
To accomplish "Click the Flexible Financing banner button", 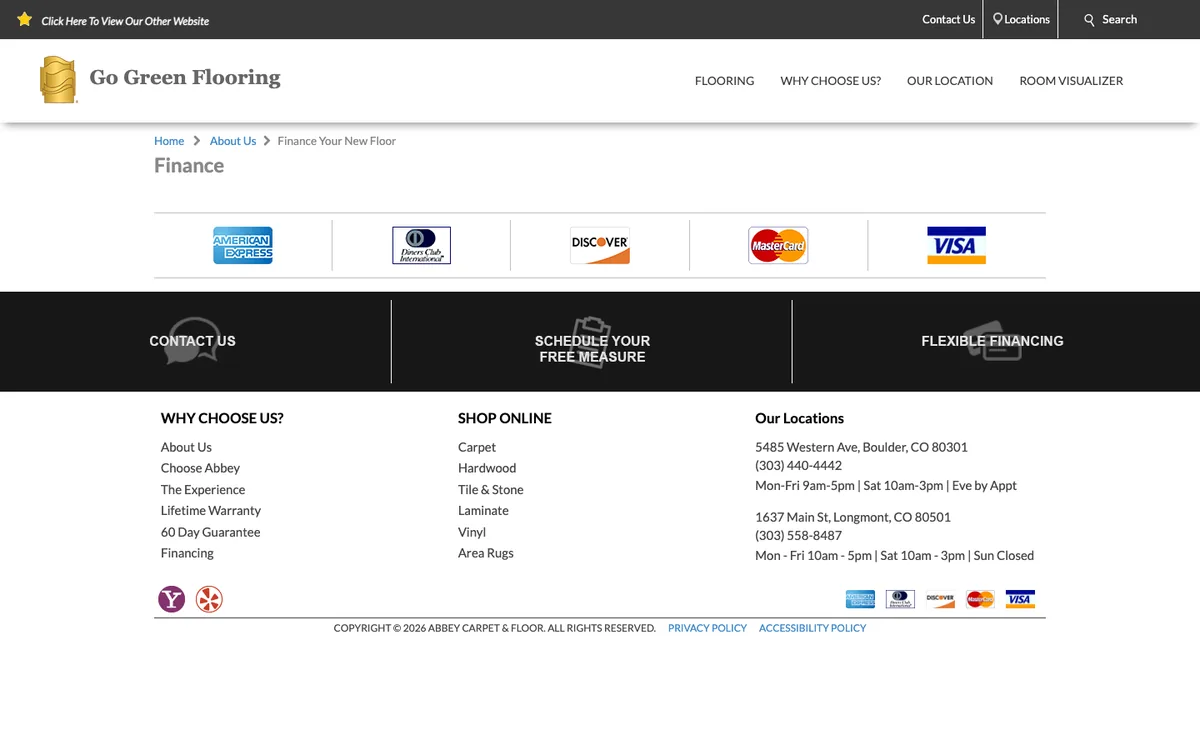I will pyautogui.click(x=992, y=341).
